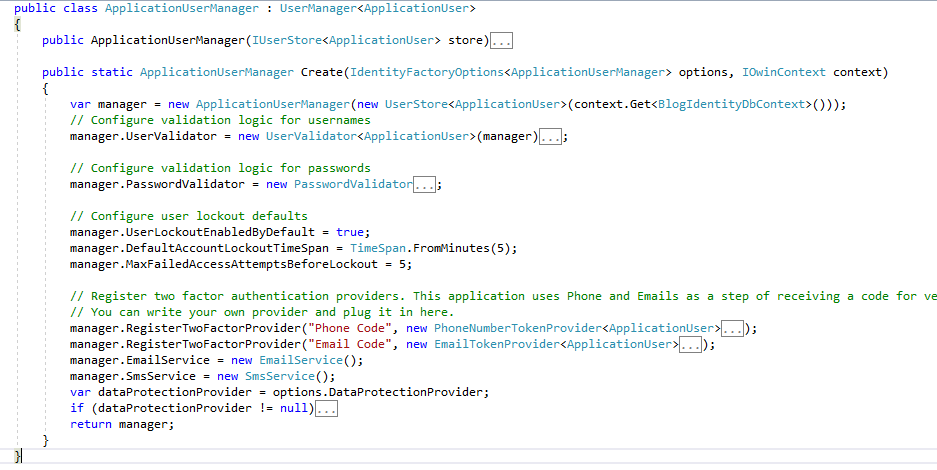Click the "Phone Code" string literal
The width and height of the screenshot is (937, 470).
click(350, 328)
